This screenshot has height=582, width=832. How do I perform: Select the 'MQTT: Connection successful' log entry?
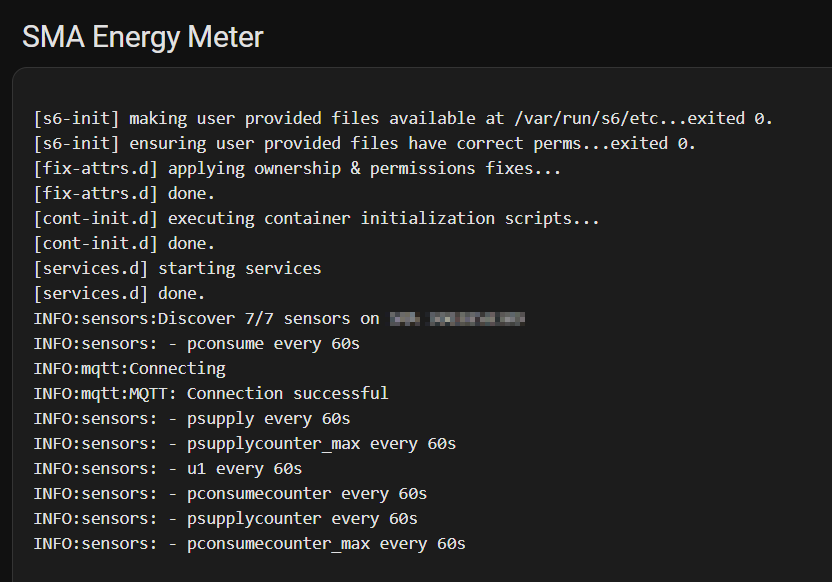[x=210, y=393]
